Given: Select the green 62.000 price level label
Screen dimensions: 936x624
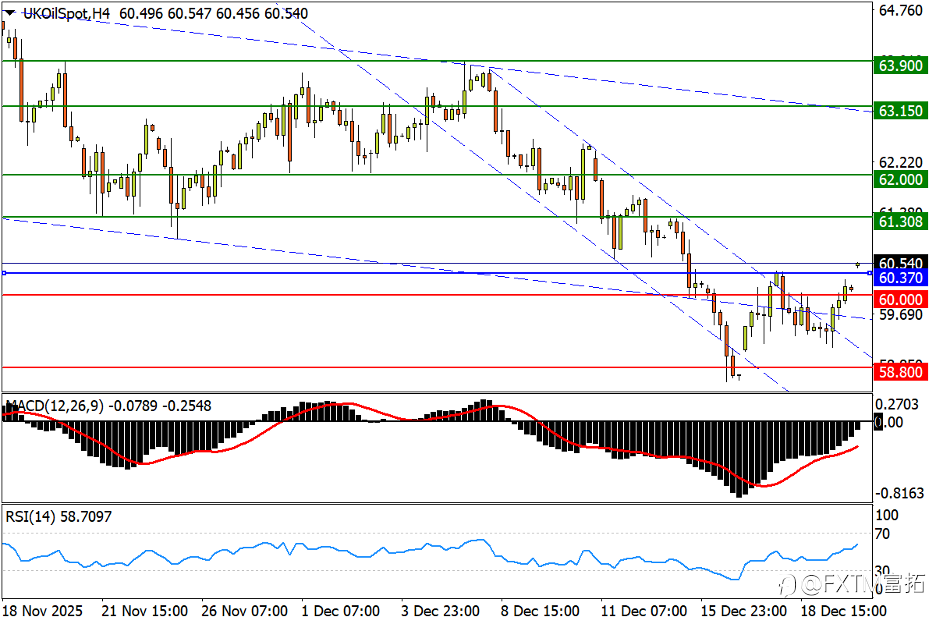Looking at the screenshot, I should [901, 179].
